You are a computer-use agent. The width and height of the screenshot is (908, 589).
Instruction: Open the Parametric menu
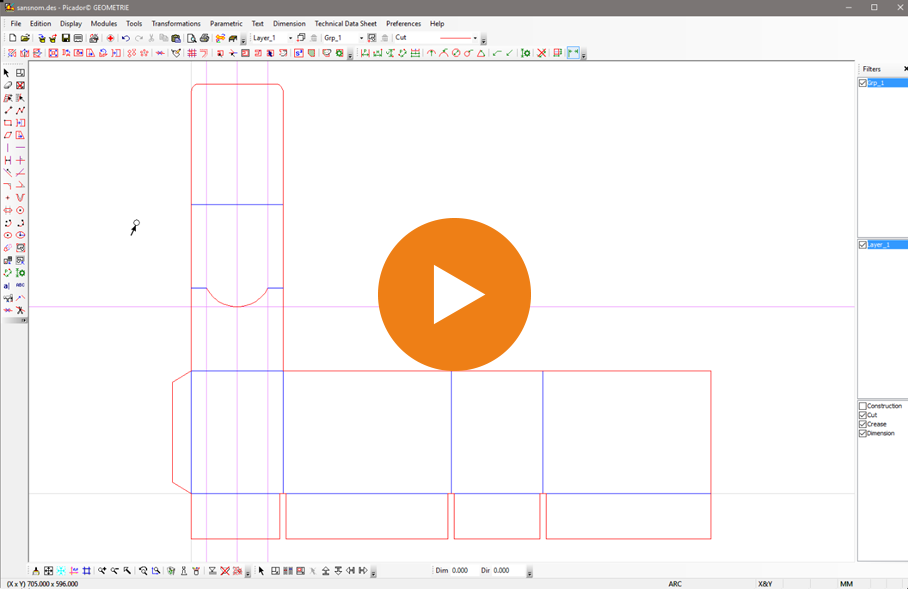pyautogui.click(x=226, y=24)
